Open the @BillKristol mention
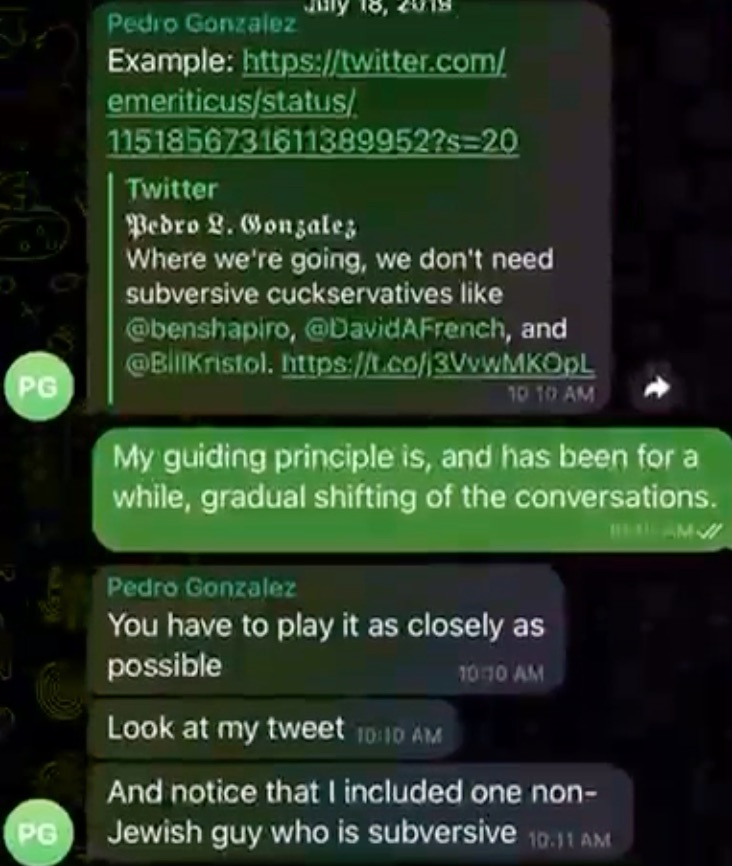This screenshot has height=866, width=732. coord(199,363)
